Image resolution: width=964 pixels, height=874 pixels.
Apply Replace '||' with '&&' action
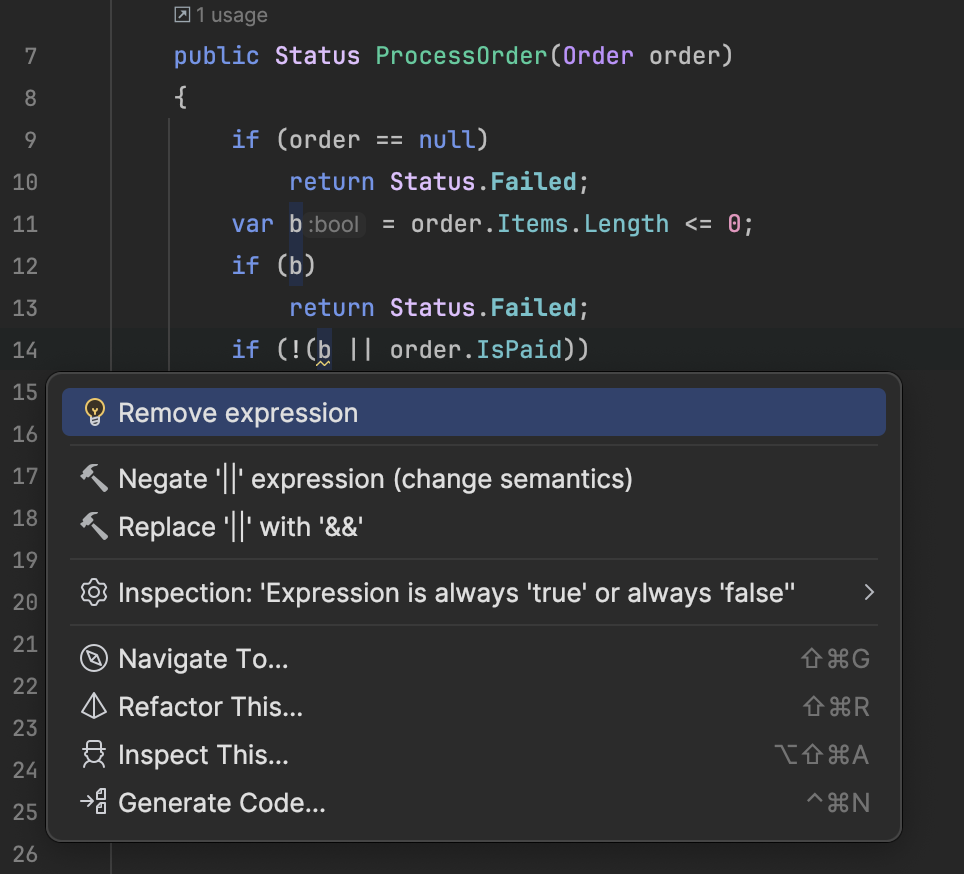(x=240, y=526)
